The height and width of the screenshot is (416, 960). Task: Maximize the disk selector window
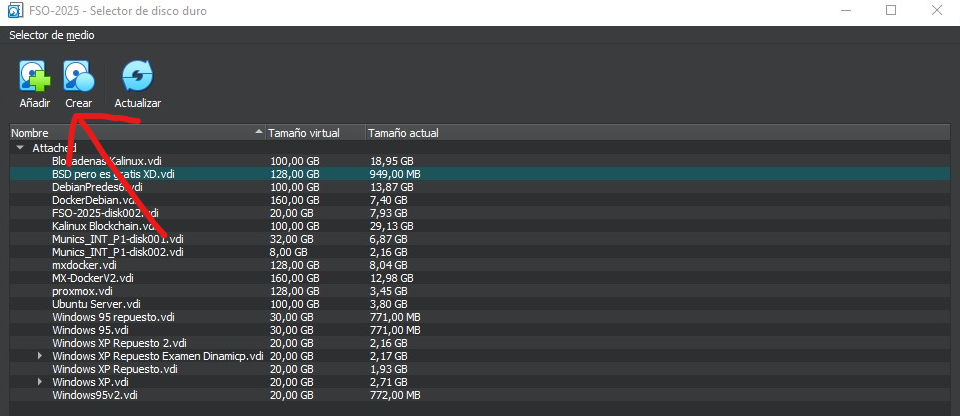click(x=890, y=11)
